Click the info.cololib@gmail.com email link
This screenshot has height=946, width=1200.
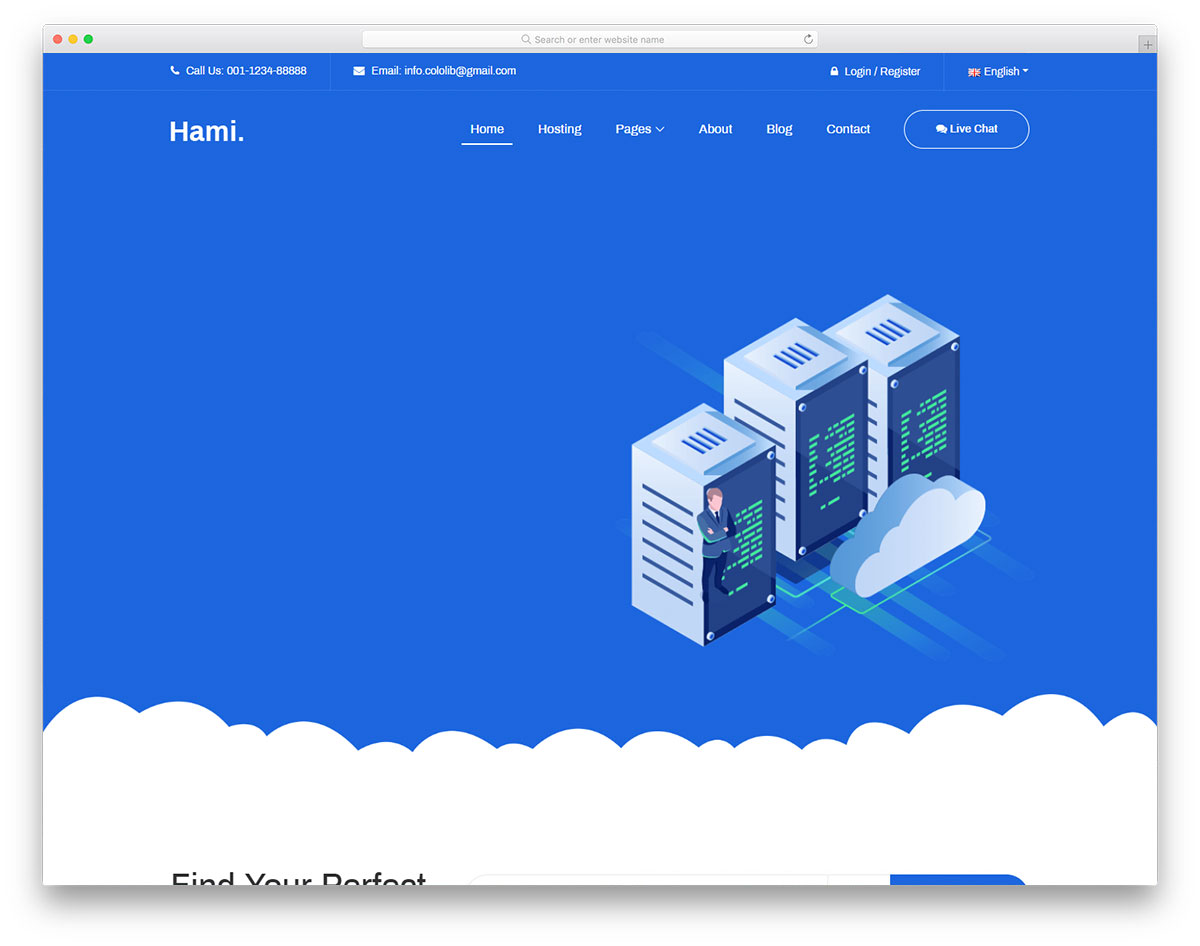(460, 71)
